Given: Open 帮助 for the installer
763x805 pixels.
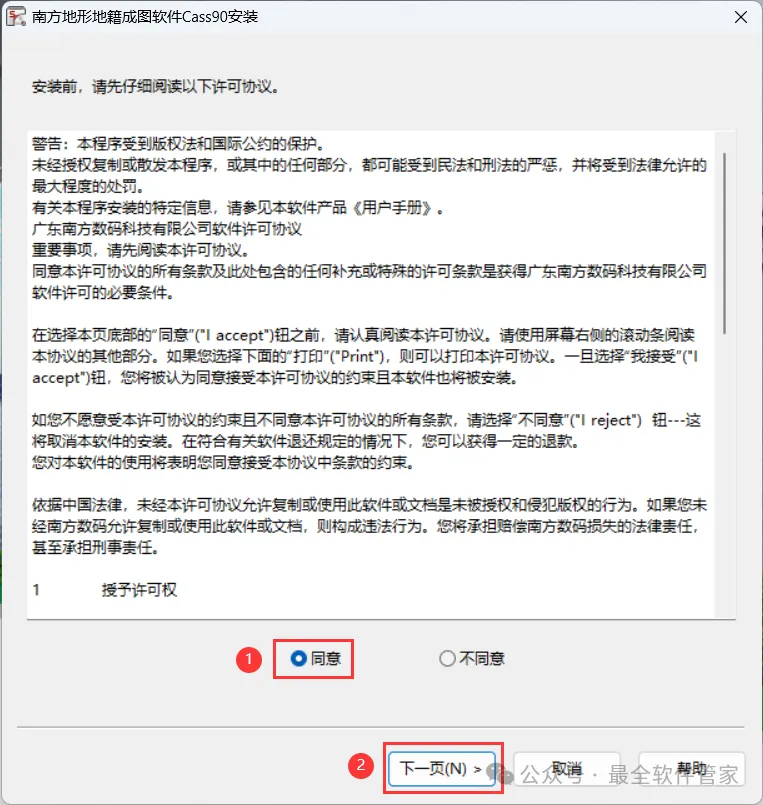Looking at the screenshot, I should tap(692, 769).
